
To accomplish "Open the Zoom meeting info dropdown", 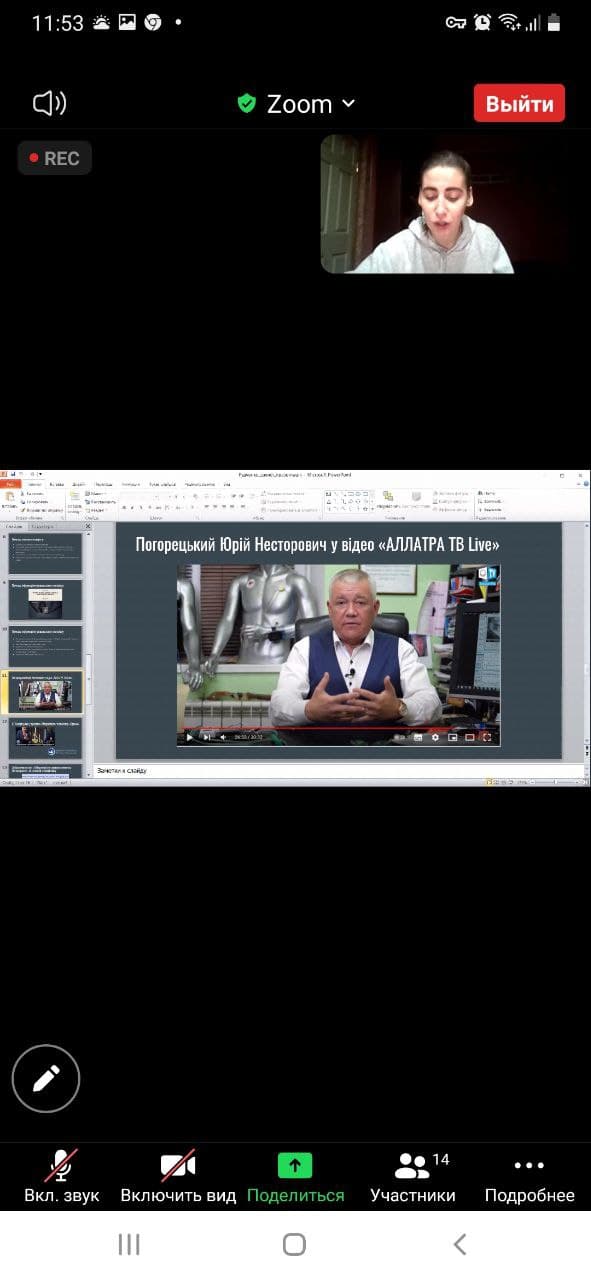I will (x=296, y=104).
